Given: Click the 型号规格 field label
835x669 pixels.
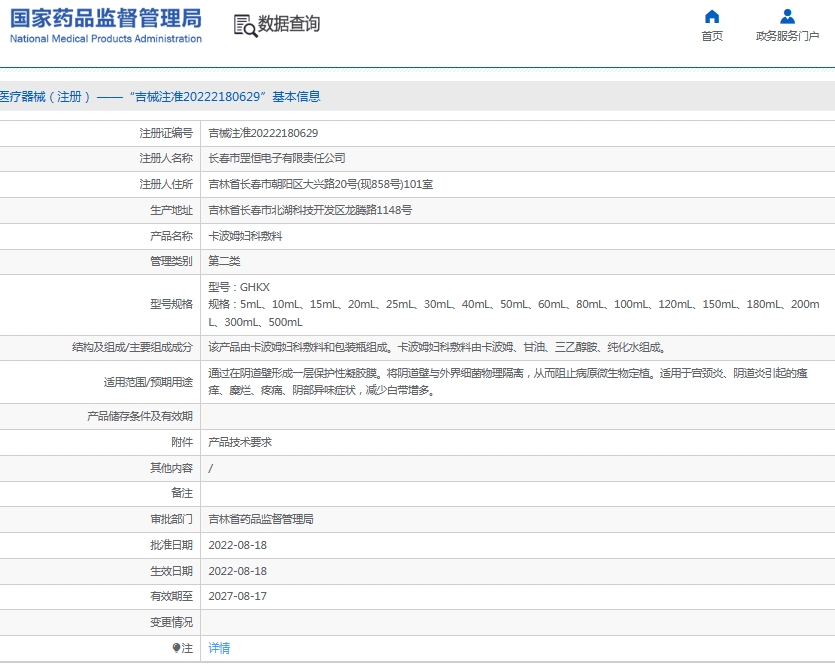Looking at the screenshot, I should pyautogui.click(x=171, y=304).
